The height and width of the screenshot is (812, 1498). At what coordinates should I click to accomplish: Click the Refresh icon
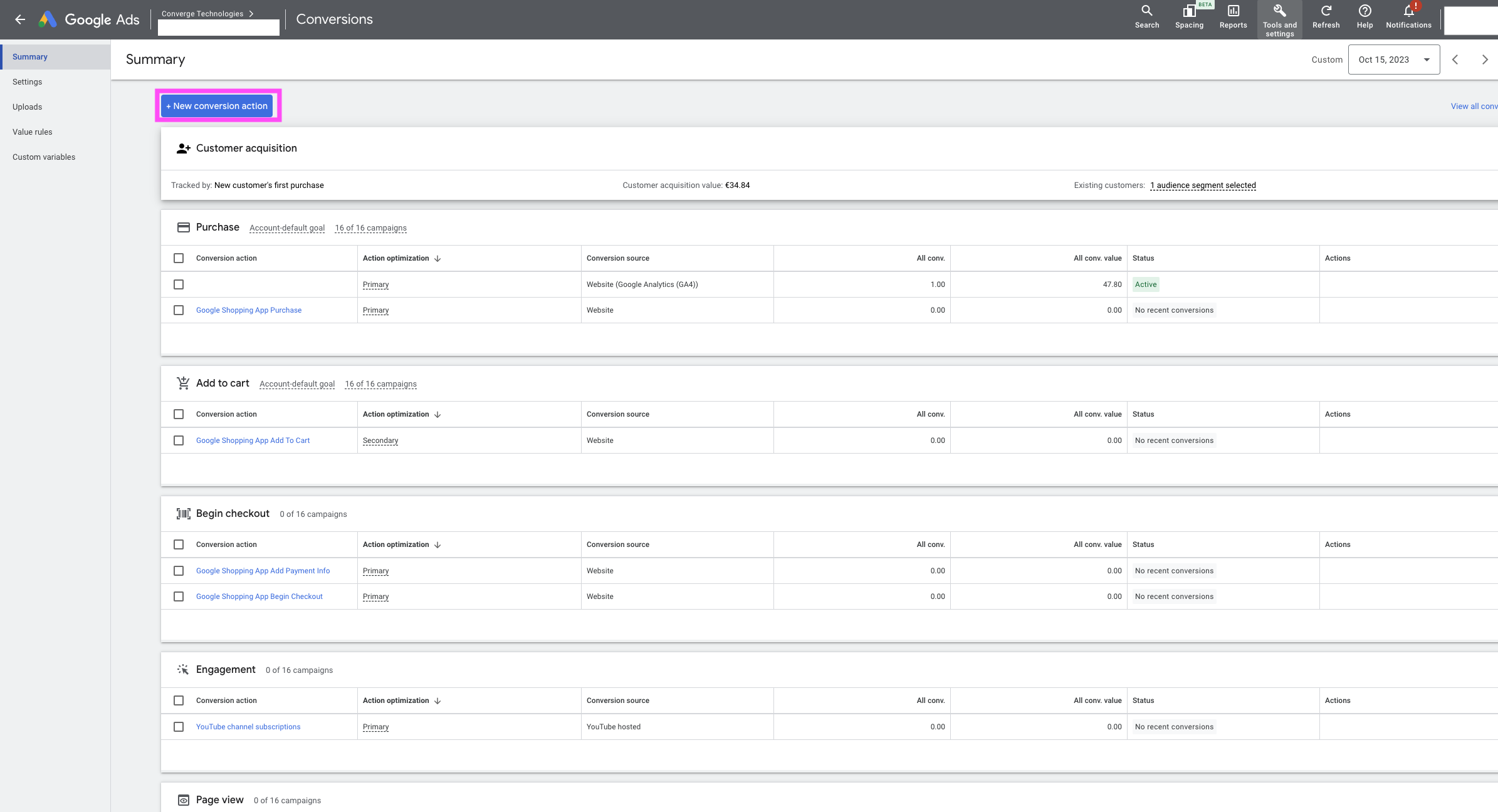tap(1326, 11)
